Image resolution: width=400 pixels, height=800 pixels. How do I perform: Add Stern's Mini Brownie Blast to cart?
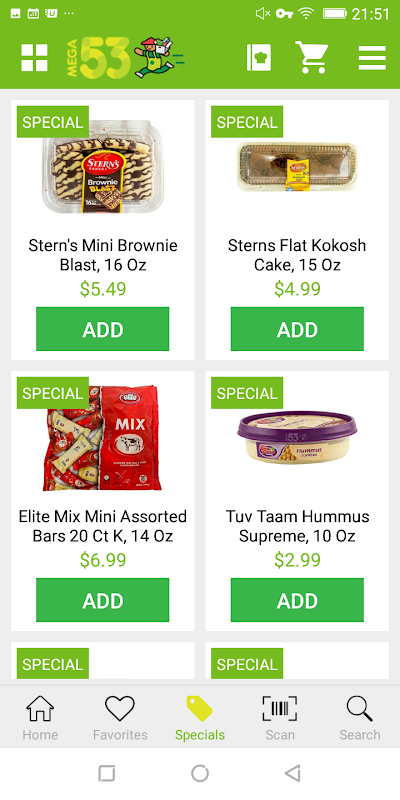(103, 329)
